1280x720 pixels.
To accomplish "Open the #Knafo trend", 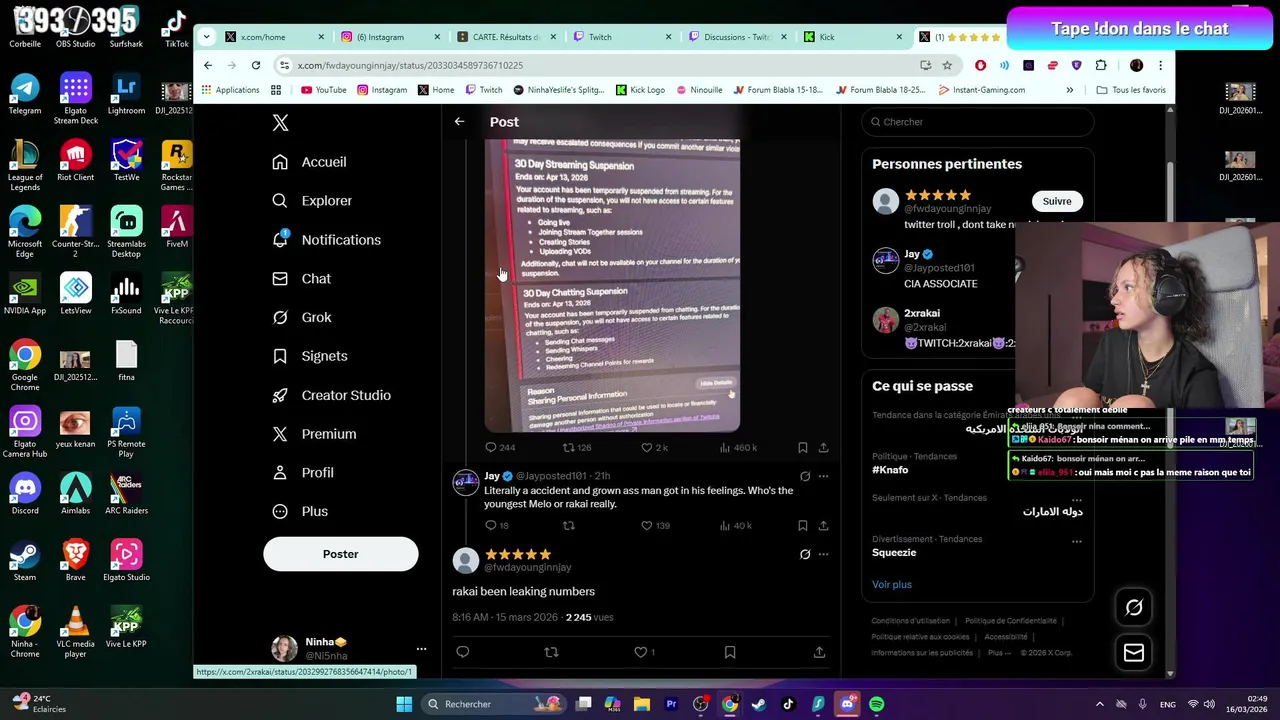I will (x=890, y=470).
